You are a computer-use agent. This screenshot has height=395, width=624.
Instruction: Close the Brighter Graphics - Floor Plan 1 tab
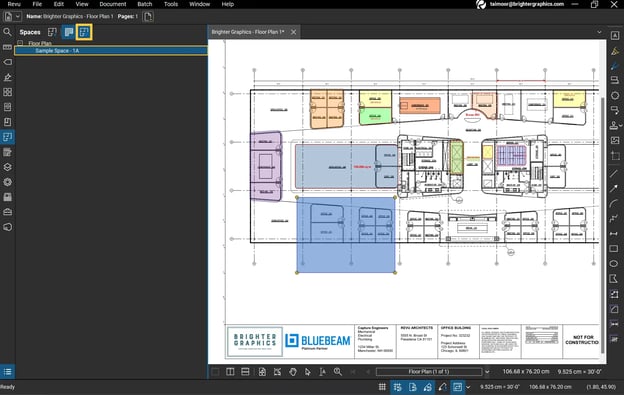click(x=294, y=32)
